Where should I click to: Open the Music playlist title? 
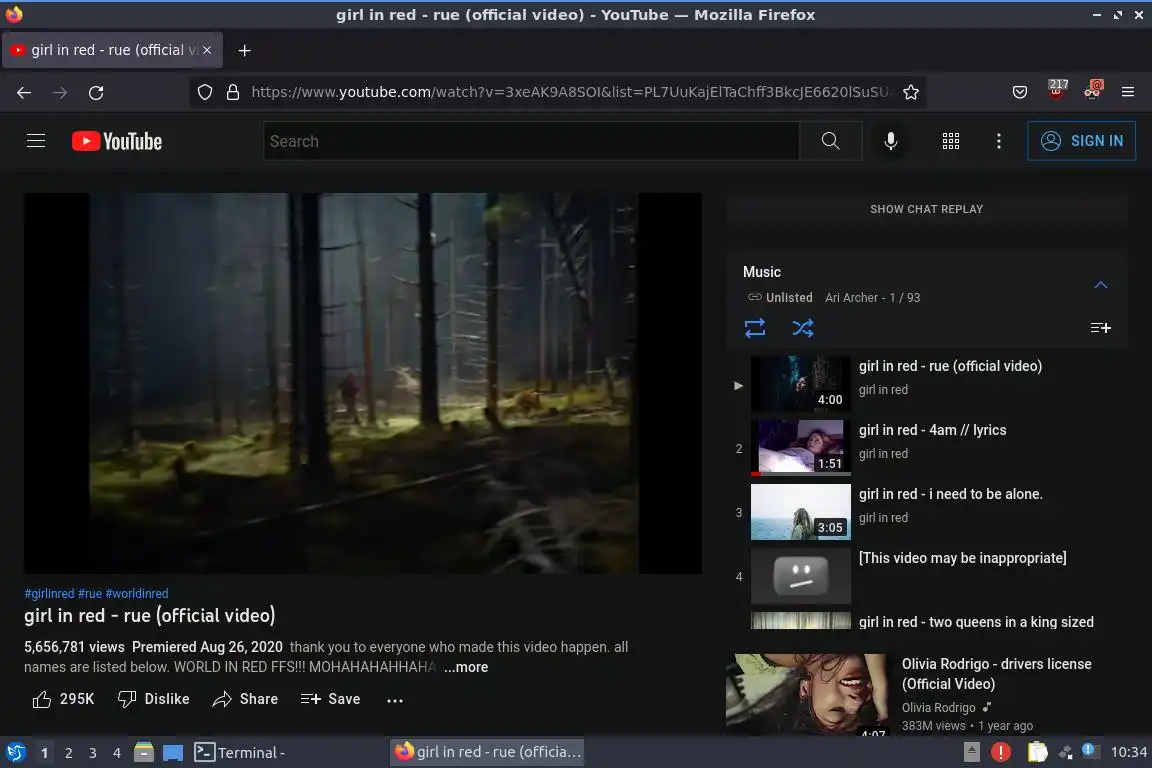(x=761, y=272)
